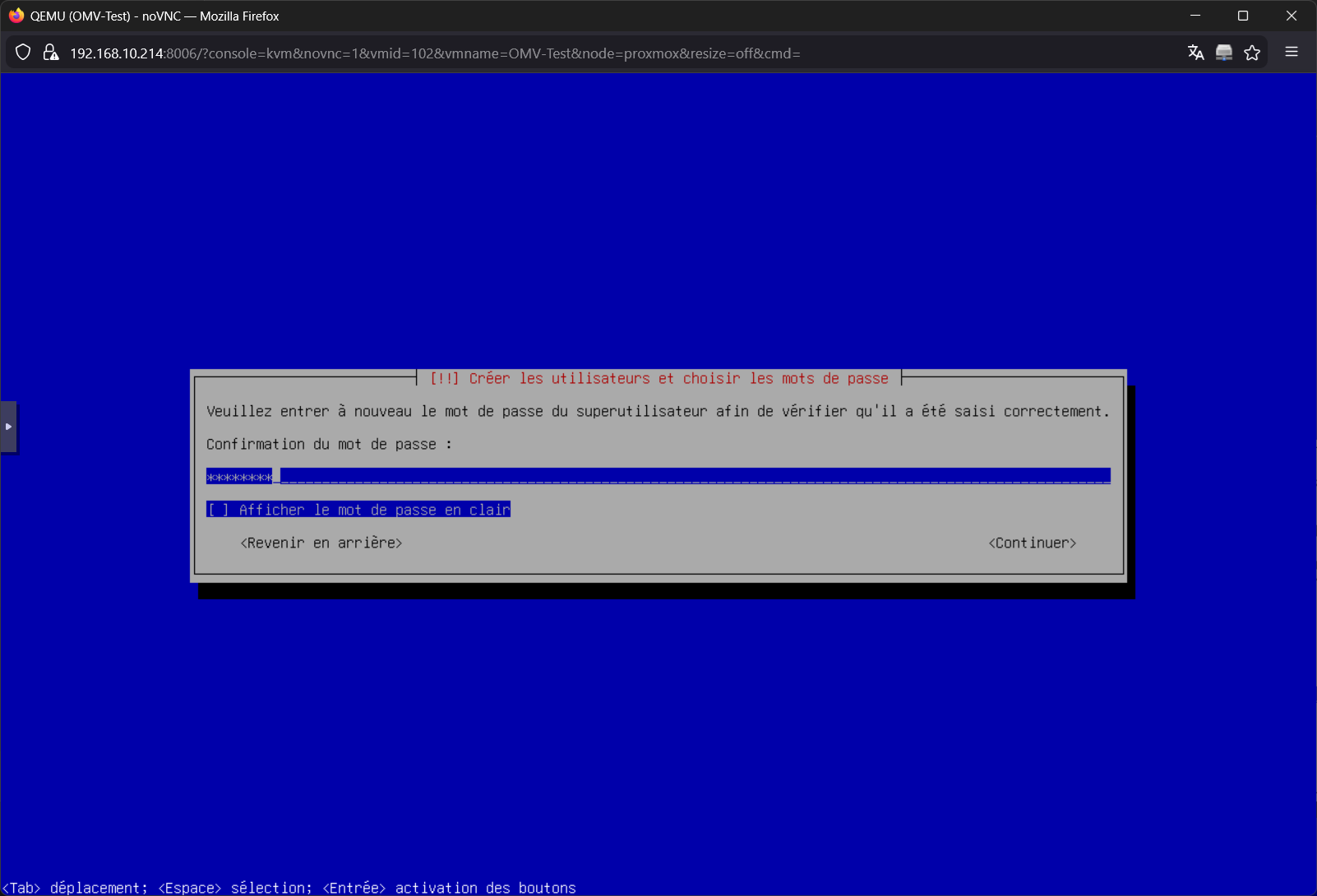Toggle 'Afficher le mot de passe en clair'
The height and width of the screenshot is (896, 1317).
click(358, 510)
